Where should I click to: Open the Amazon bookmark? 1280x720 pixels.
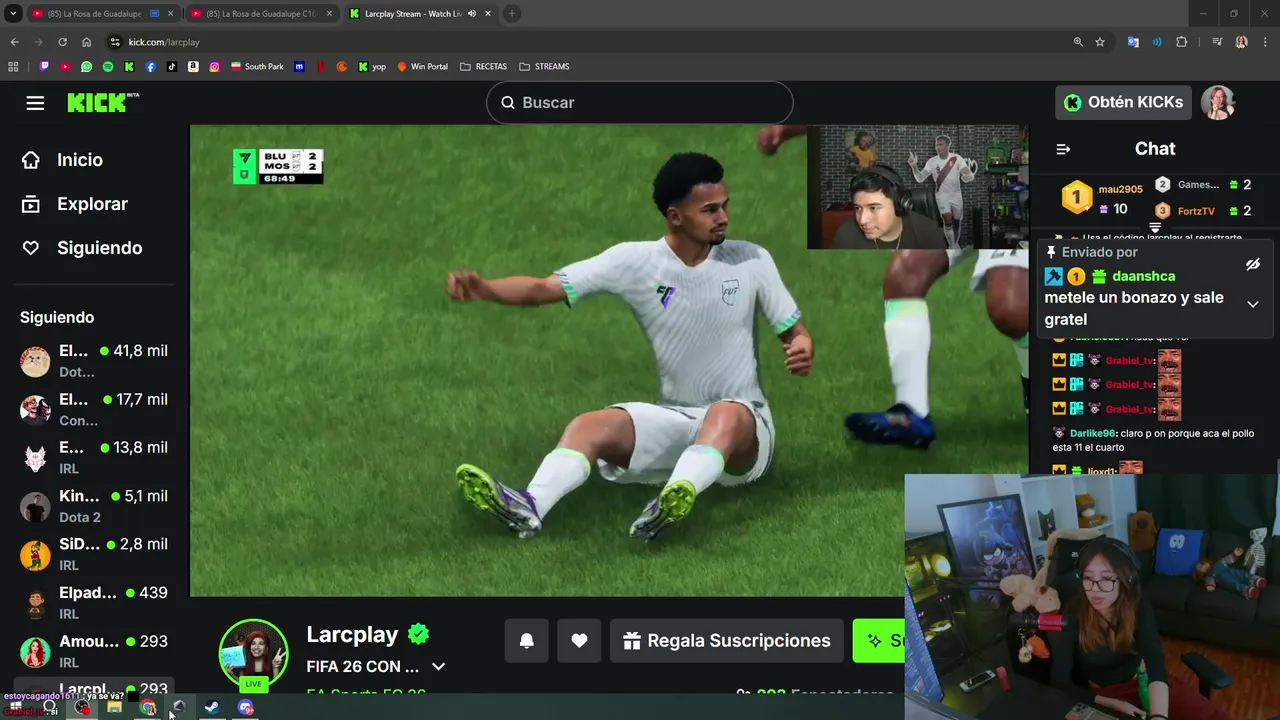[x=193, y=67]
